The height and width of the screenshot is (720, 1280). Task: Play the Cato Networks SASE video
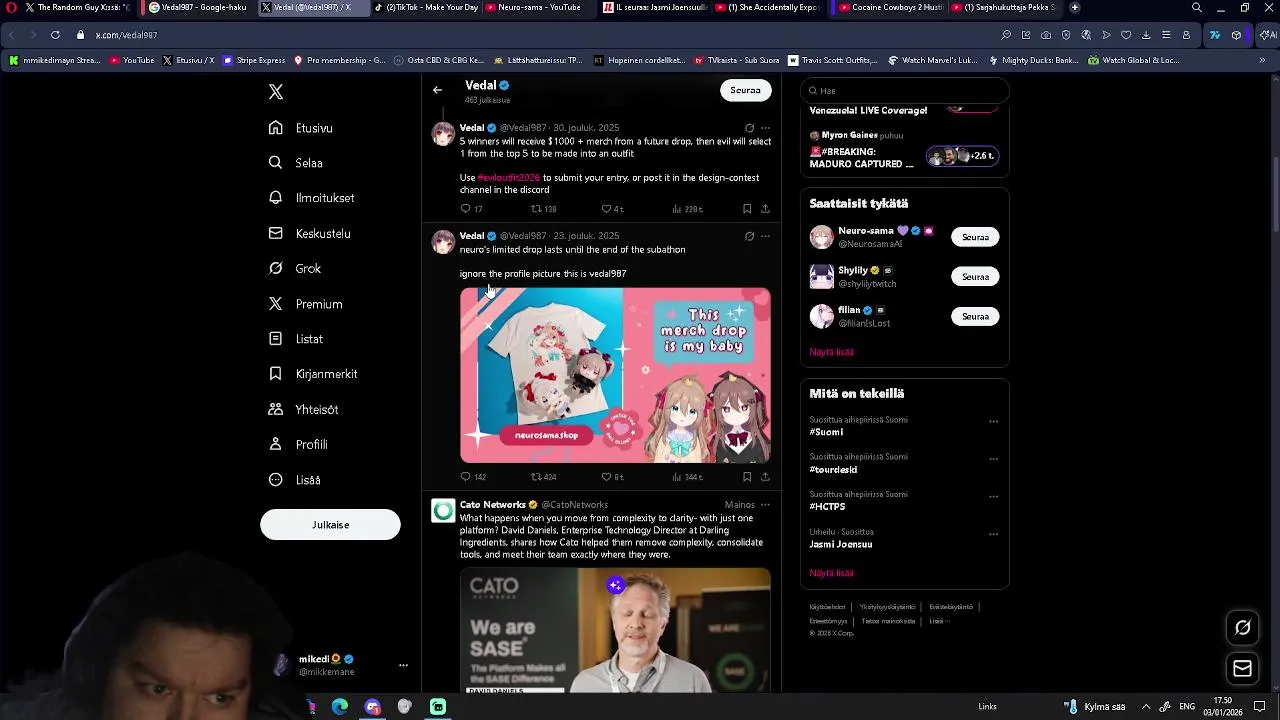click(615, 630)
